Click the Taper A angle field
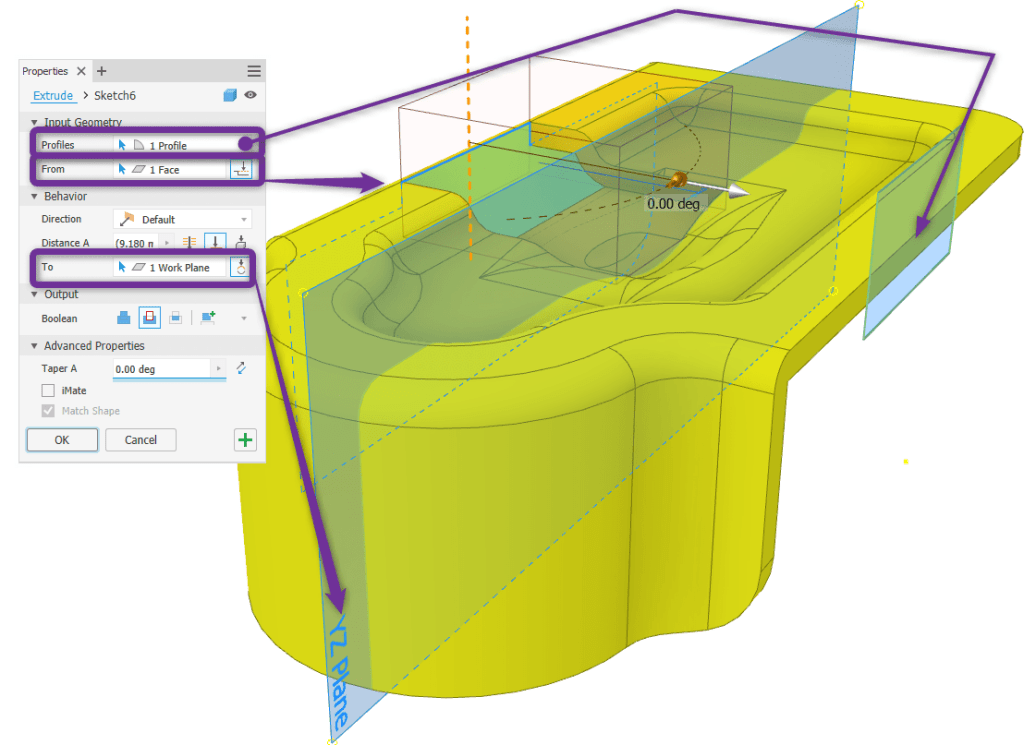This screenshot has height=745, width=1024. click(162, 369)
